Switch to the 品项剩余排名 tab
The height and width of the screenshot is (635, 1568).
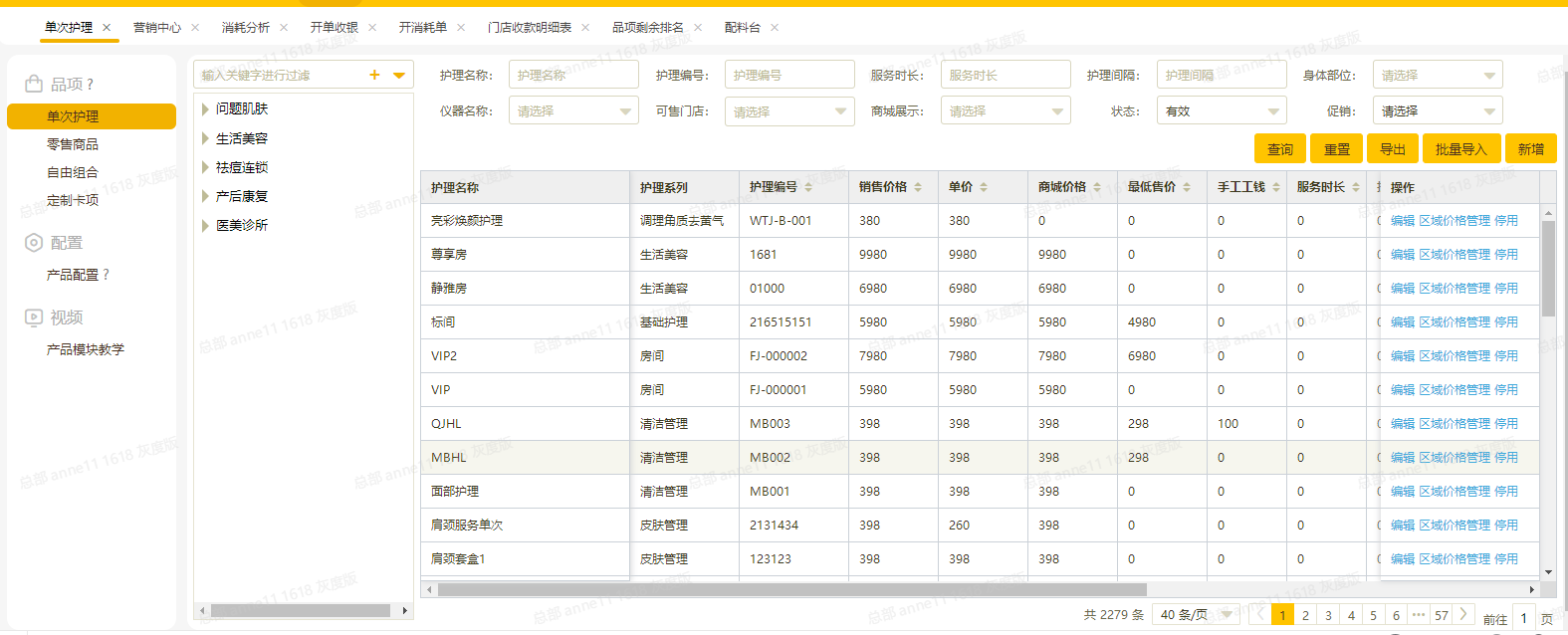[x=648, y=28]
